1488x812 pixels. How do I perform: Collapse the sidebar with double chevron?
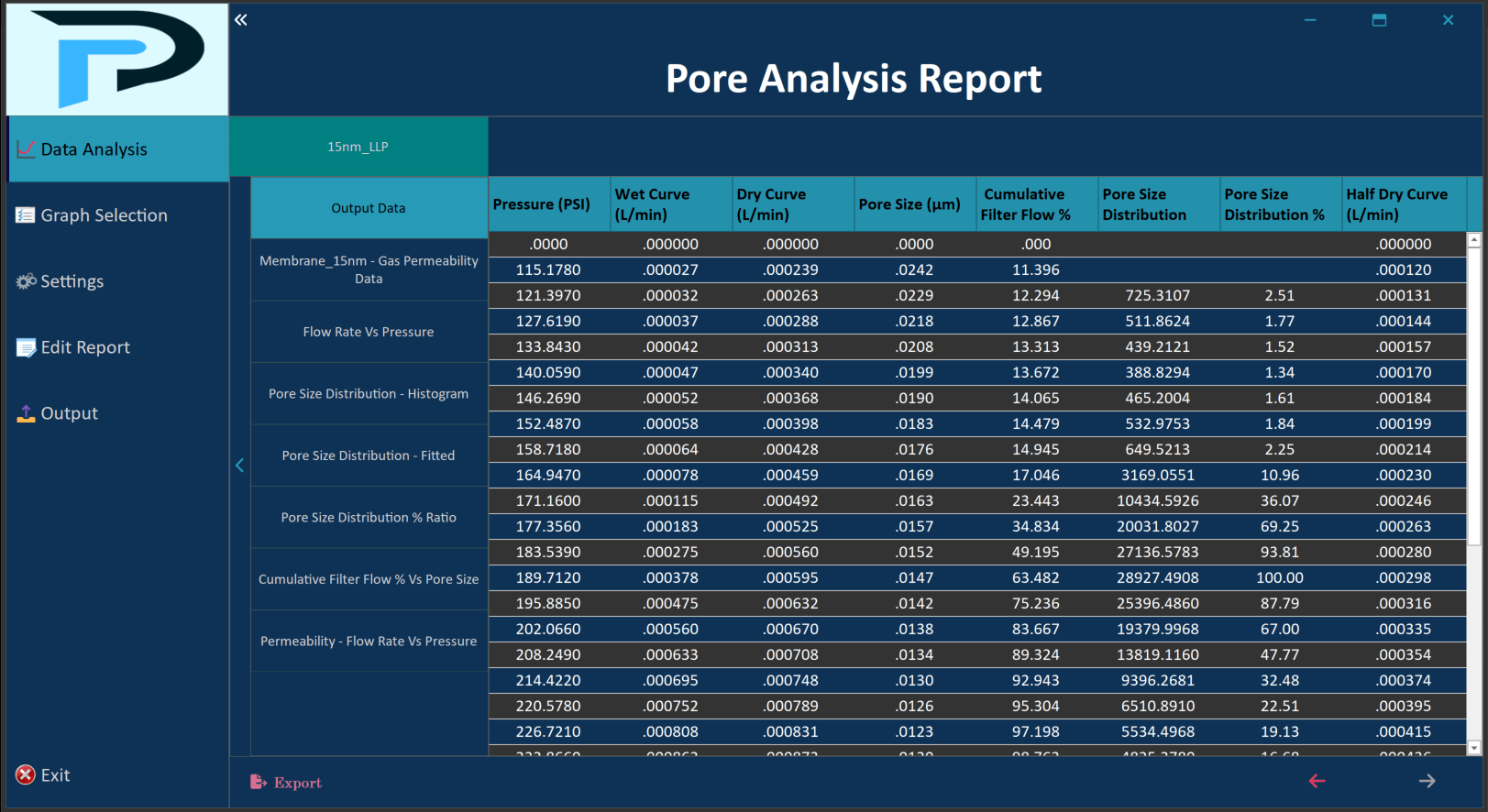click(241, 20)
